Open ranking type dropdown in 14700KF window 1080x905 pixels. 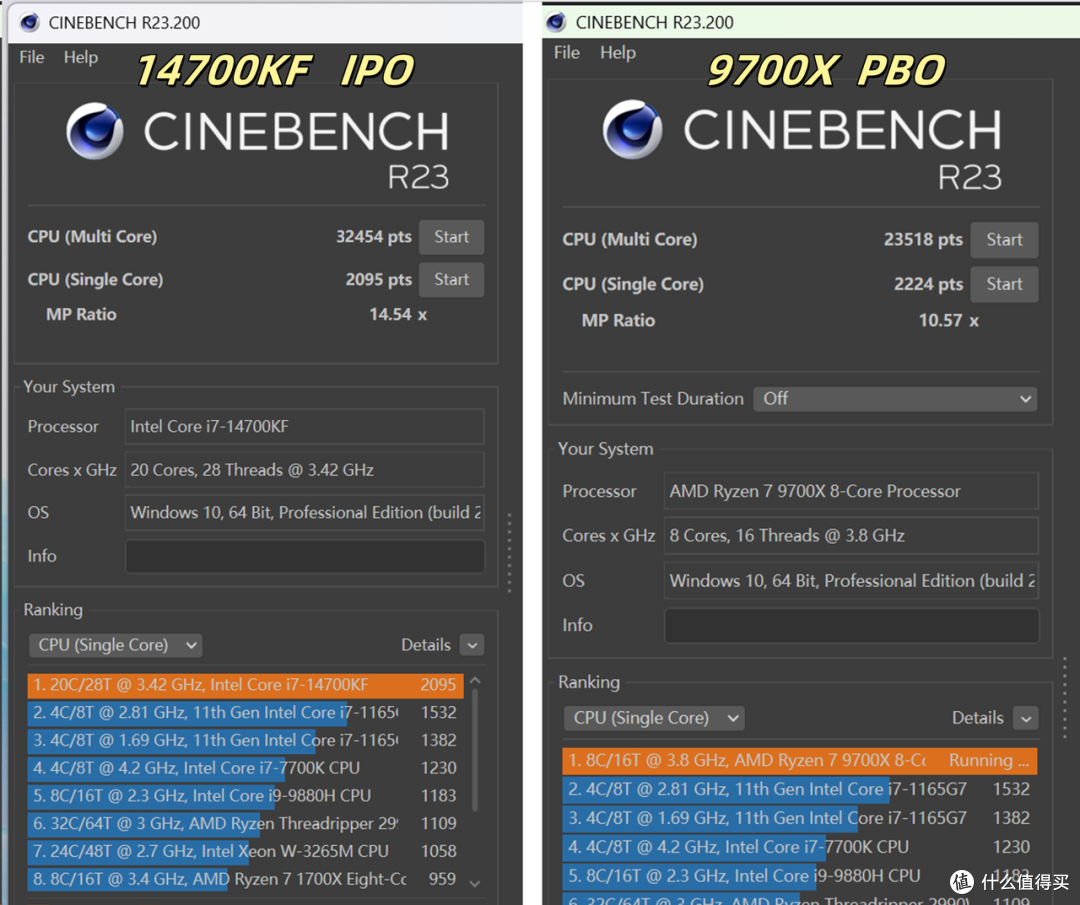[115, 645]
